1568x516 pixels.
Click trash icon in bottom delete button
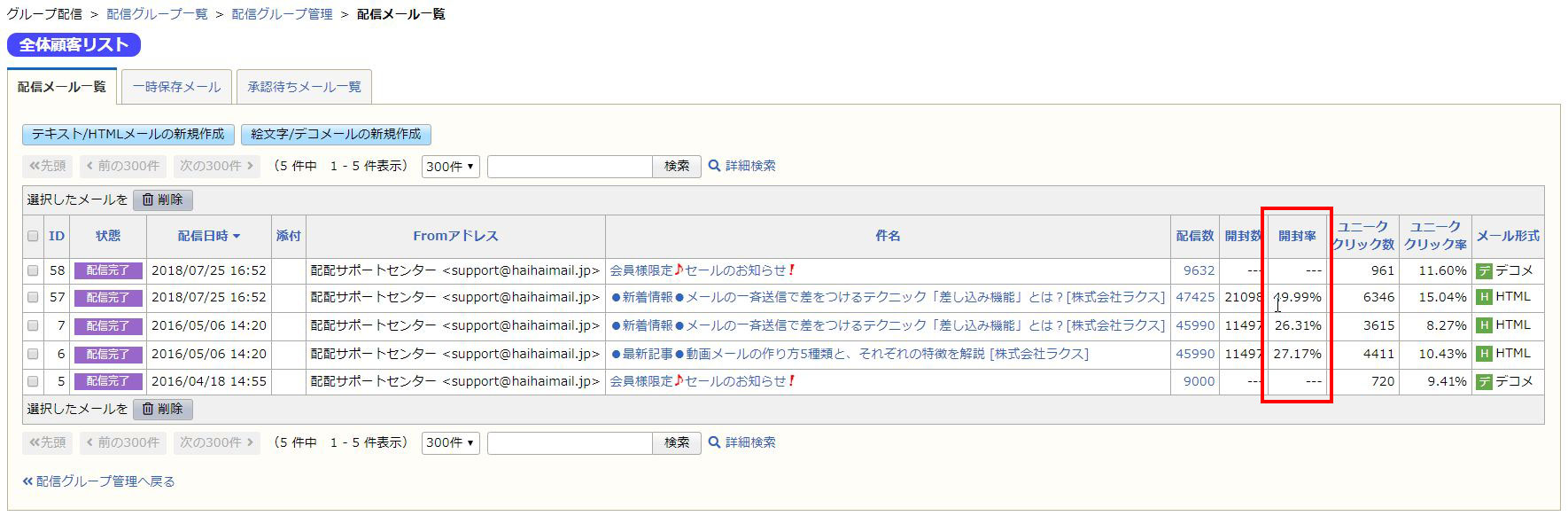(148, 409)
